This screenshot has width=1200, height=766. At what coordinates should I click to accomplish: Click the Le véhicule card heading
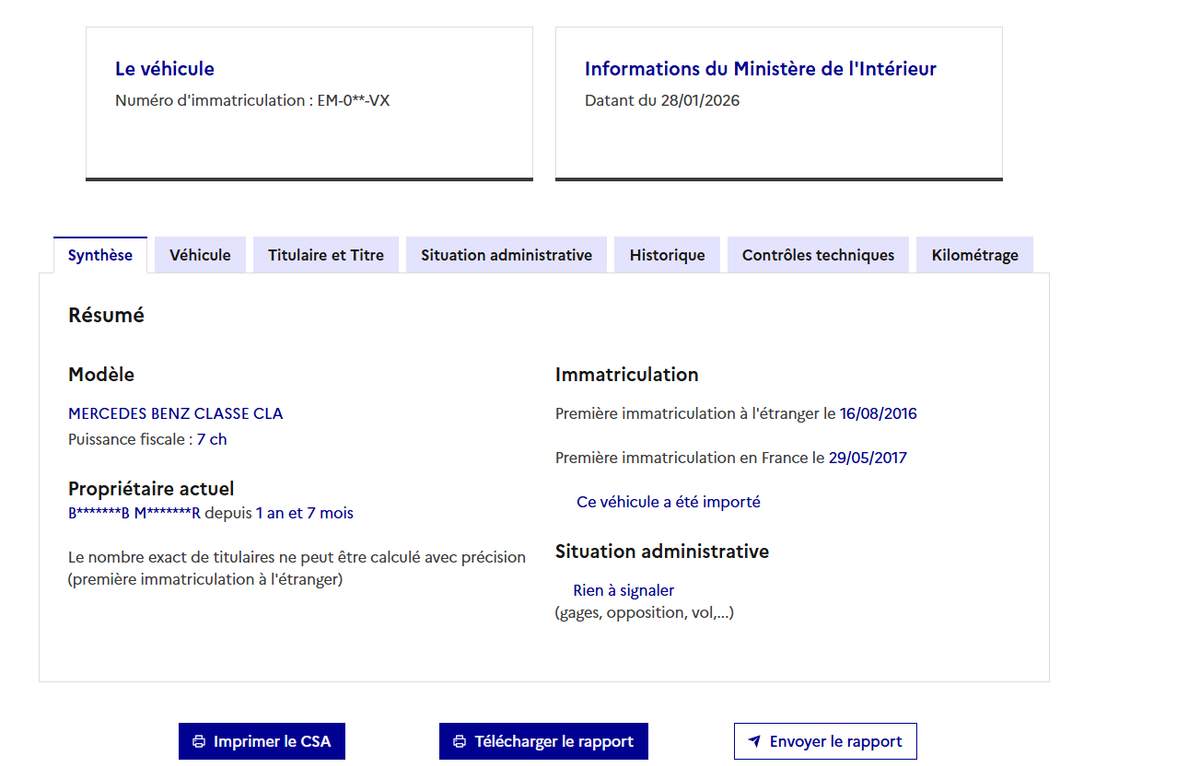click(165, 69)
